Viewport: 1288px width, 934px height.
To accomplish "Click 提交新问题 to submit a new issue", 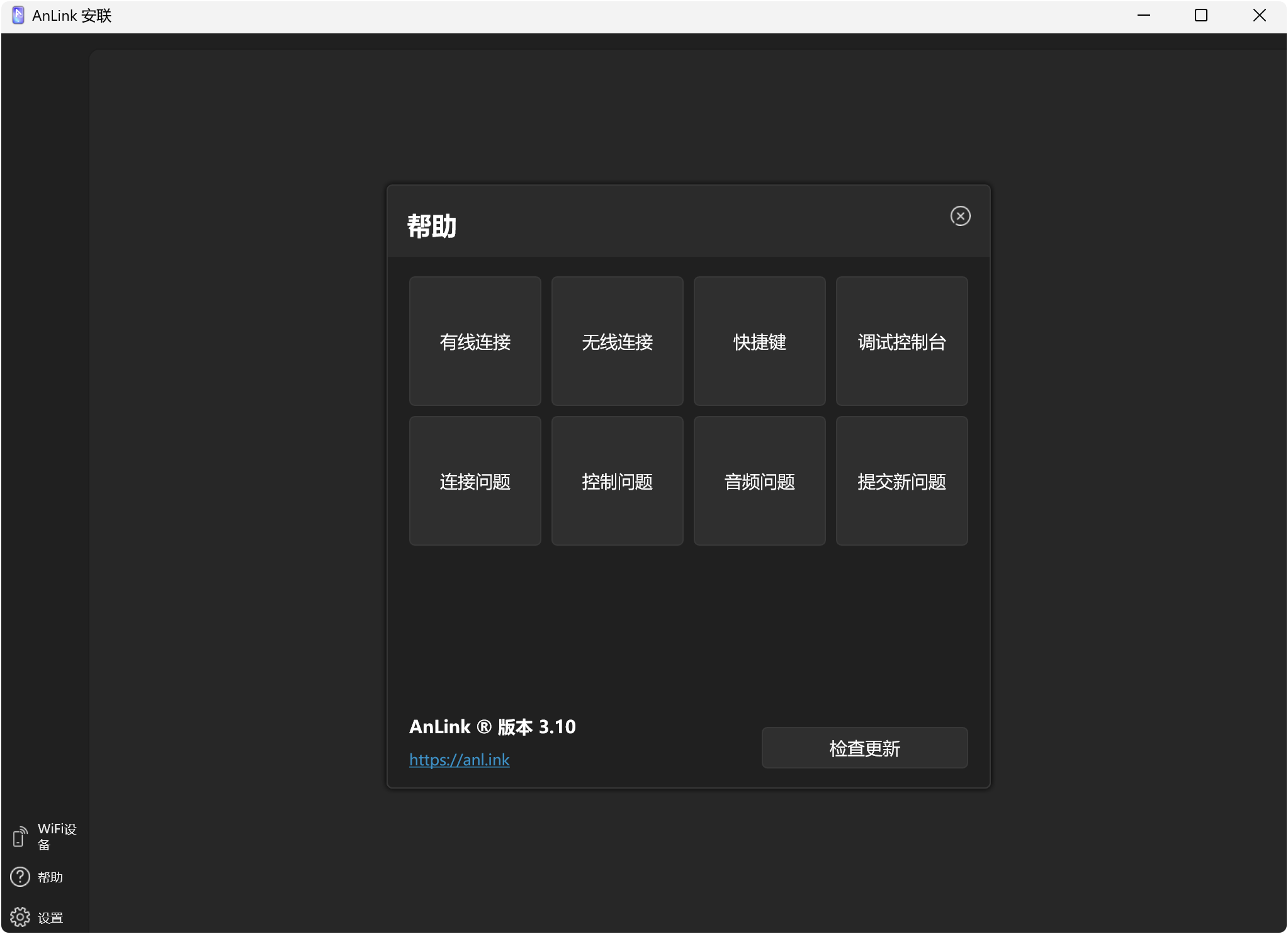I will coord(901,481).
